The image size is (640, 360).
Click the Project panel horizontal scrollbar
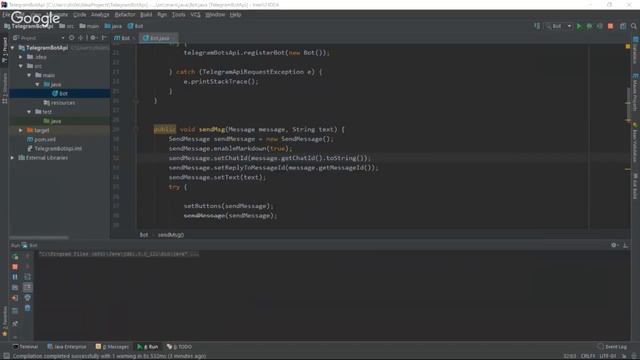pyautogui.click(x=39, y=237)
